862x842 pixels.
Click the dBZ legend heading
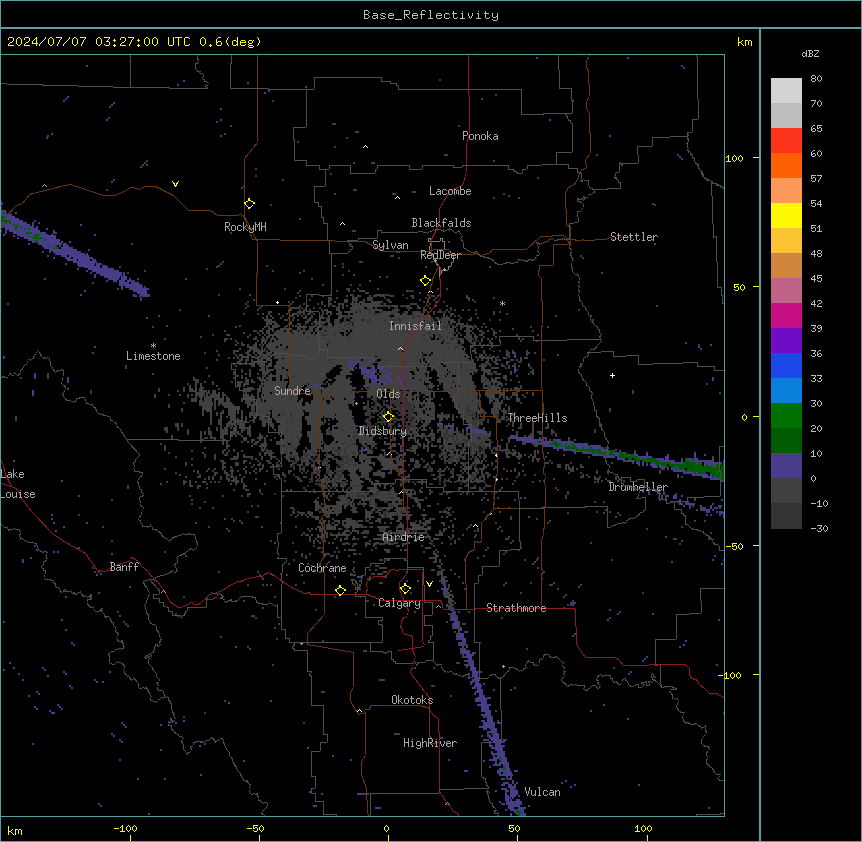tap(810, 53)
